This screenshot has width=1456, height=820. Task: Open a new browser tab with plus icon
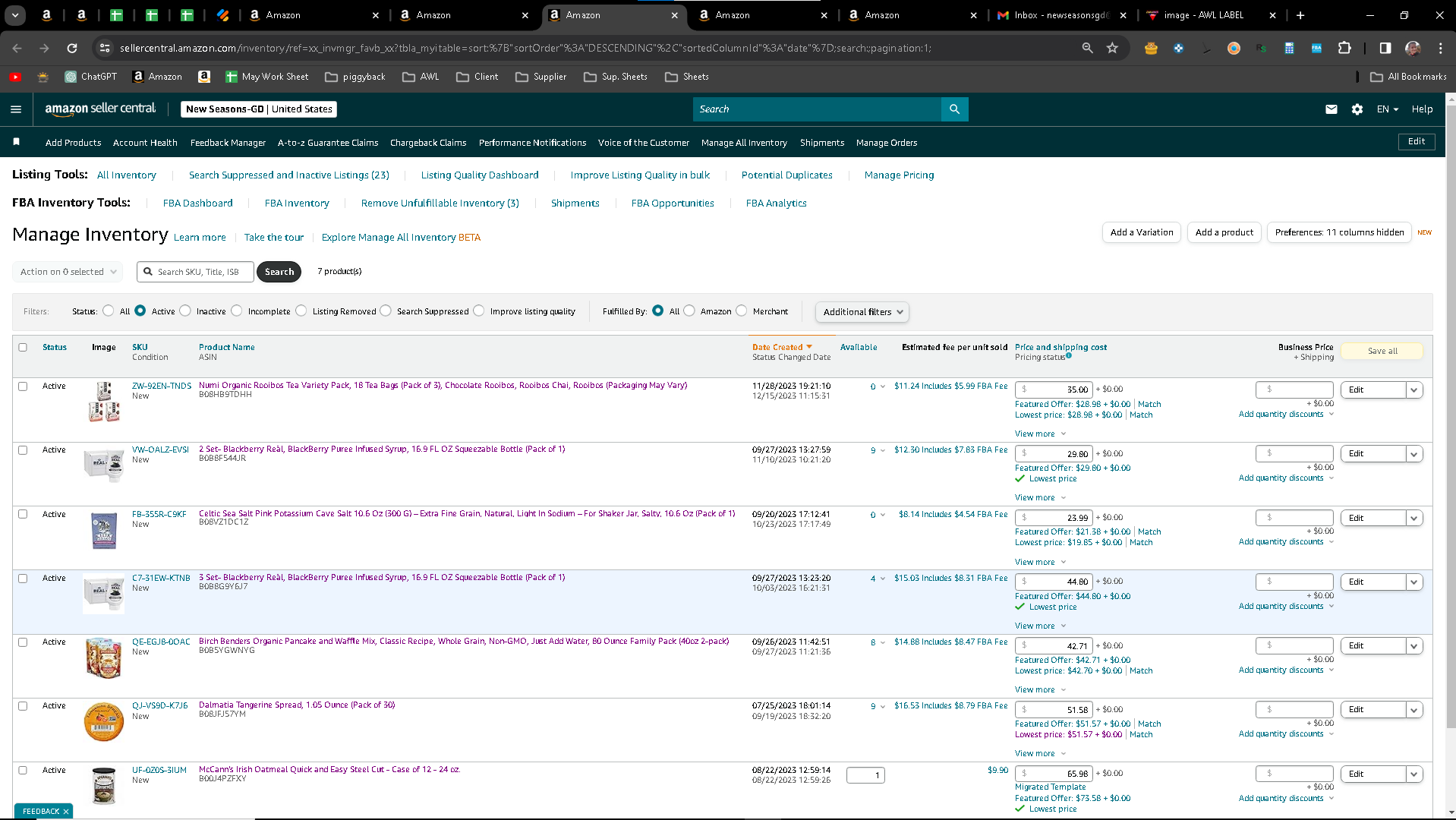pos(1300,15)
